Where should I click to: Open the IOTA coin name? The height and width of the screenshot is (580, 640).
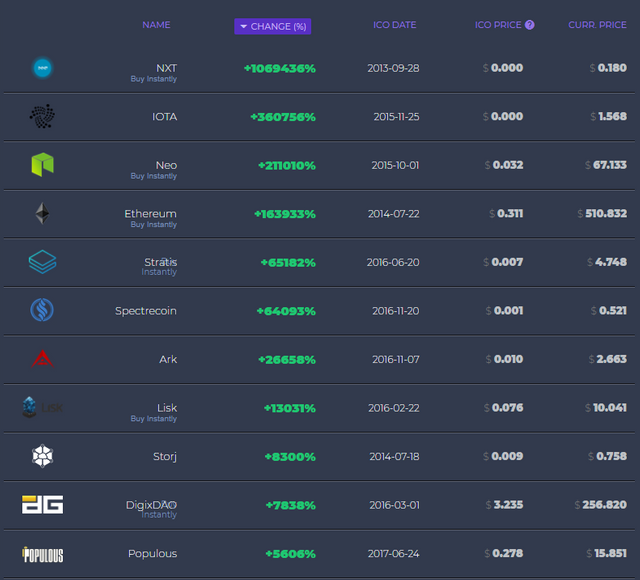(164, 117)
